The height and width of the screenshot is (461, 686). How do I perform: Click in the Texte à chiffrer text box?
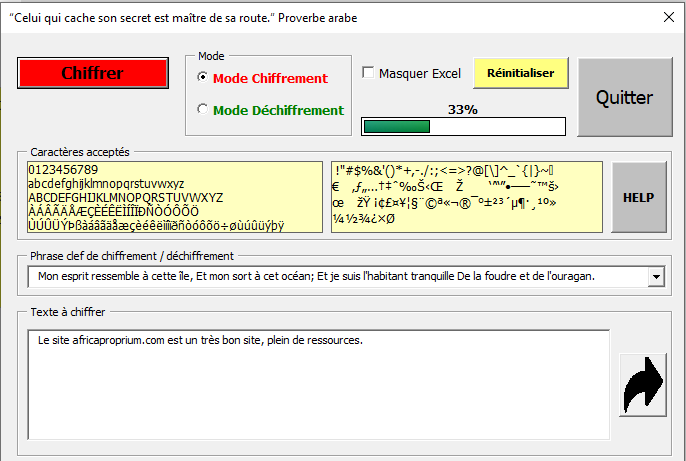(318, 384)
